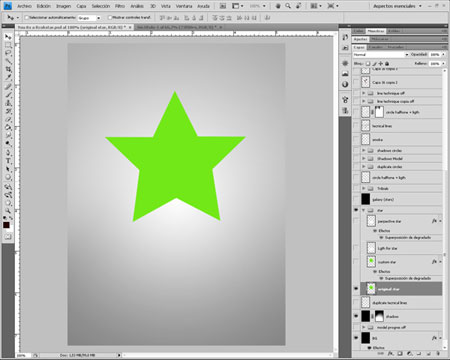Hide the original star layer
This screenshot has height=360, width=450.
coord(356,289)
